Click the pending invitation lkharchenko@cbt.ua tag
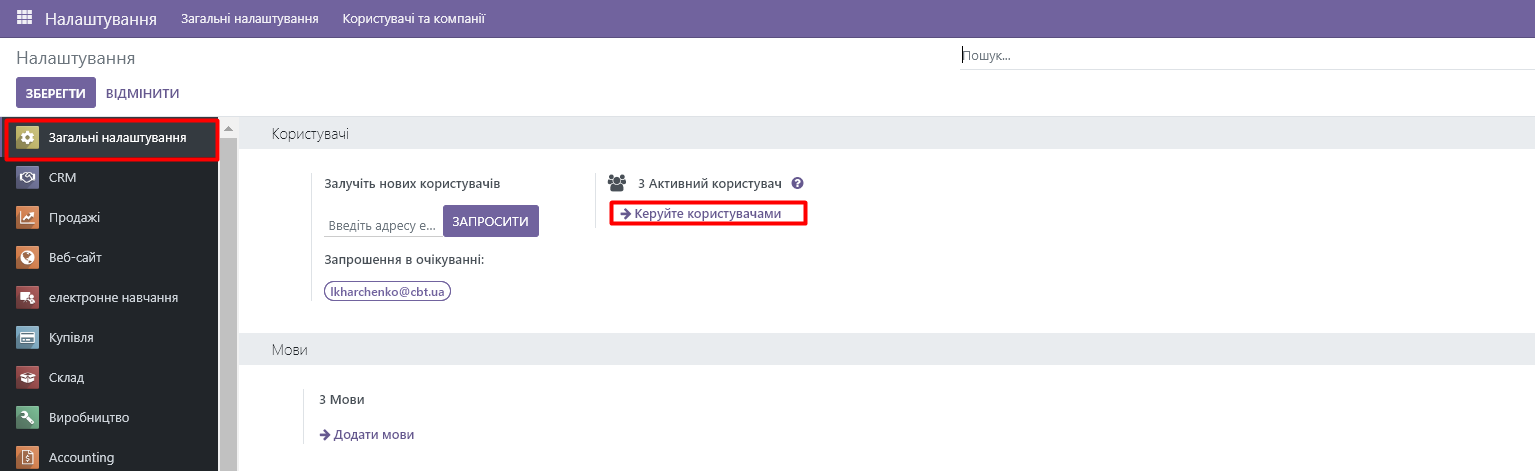 [x=388, y=290]
